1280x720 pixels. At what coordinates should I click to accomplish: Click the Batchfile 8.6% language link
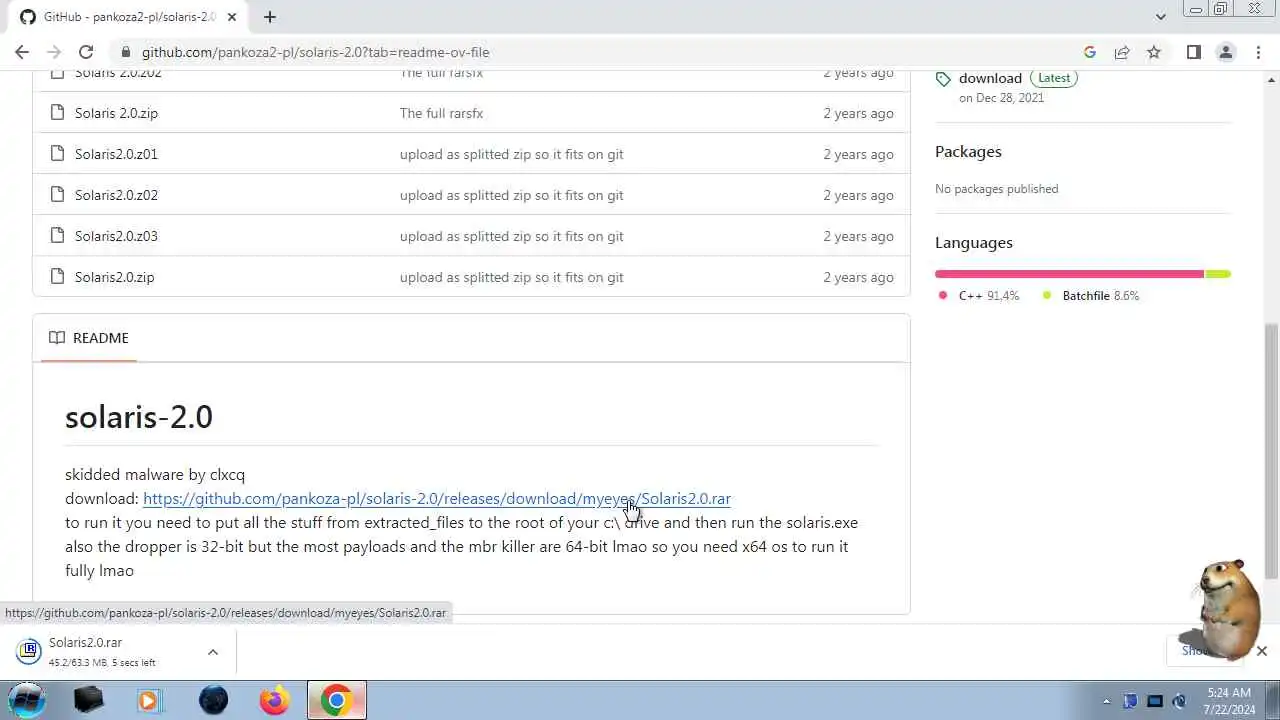coord(1091,296)
